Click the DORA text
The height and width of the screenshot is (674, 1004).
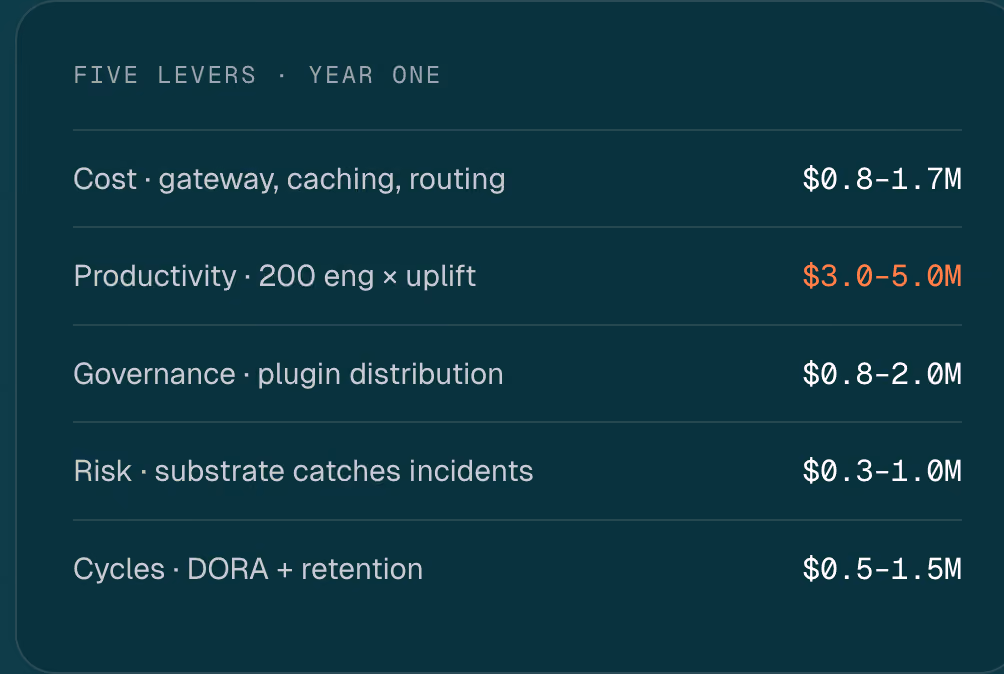coord(228,569)
